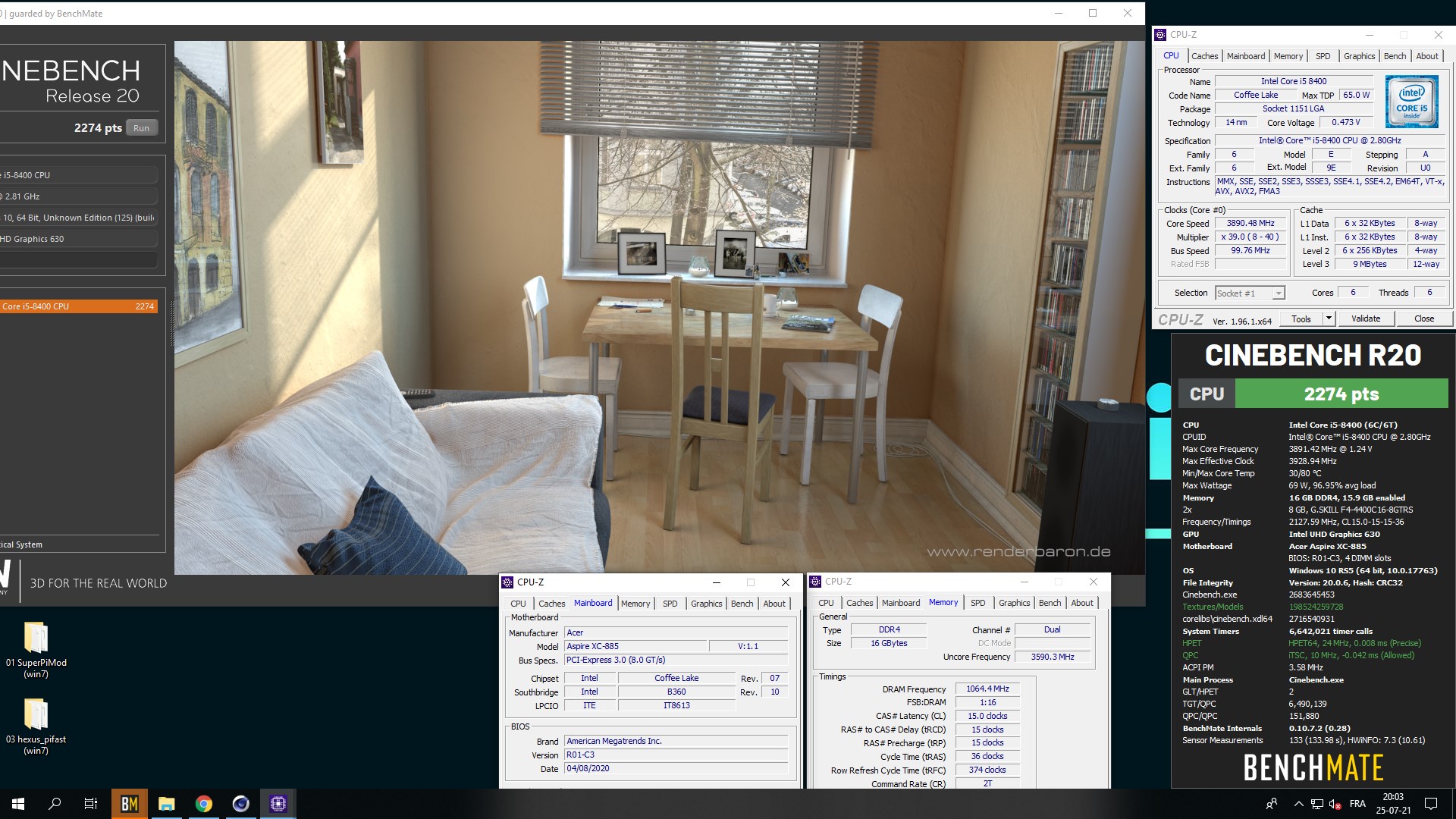Run the Cinebench CPU benchmark

[x=142, y=128]
